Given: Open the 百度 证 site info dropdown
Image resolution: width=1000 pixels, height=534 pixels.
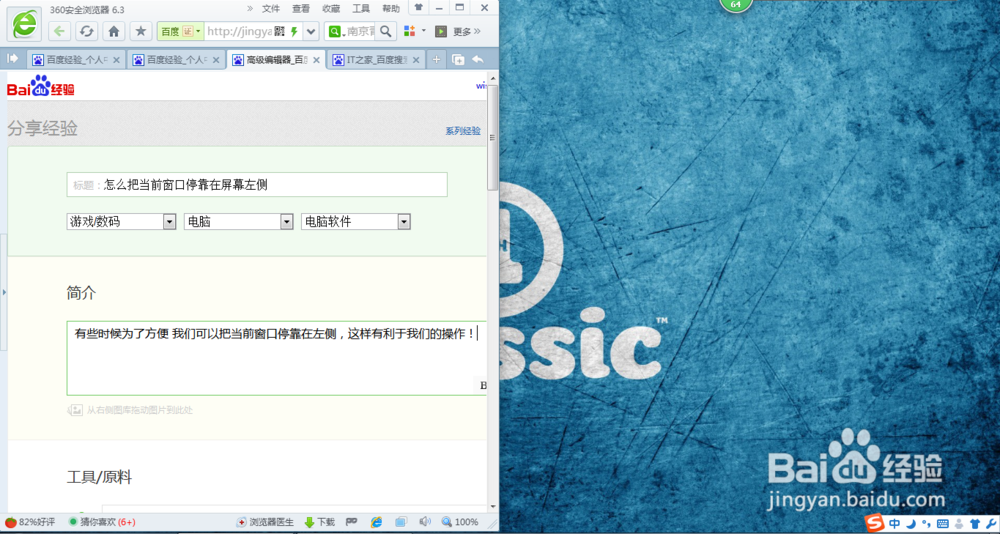Looking at the screenshot, I should coord(180,31).
